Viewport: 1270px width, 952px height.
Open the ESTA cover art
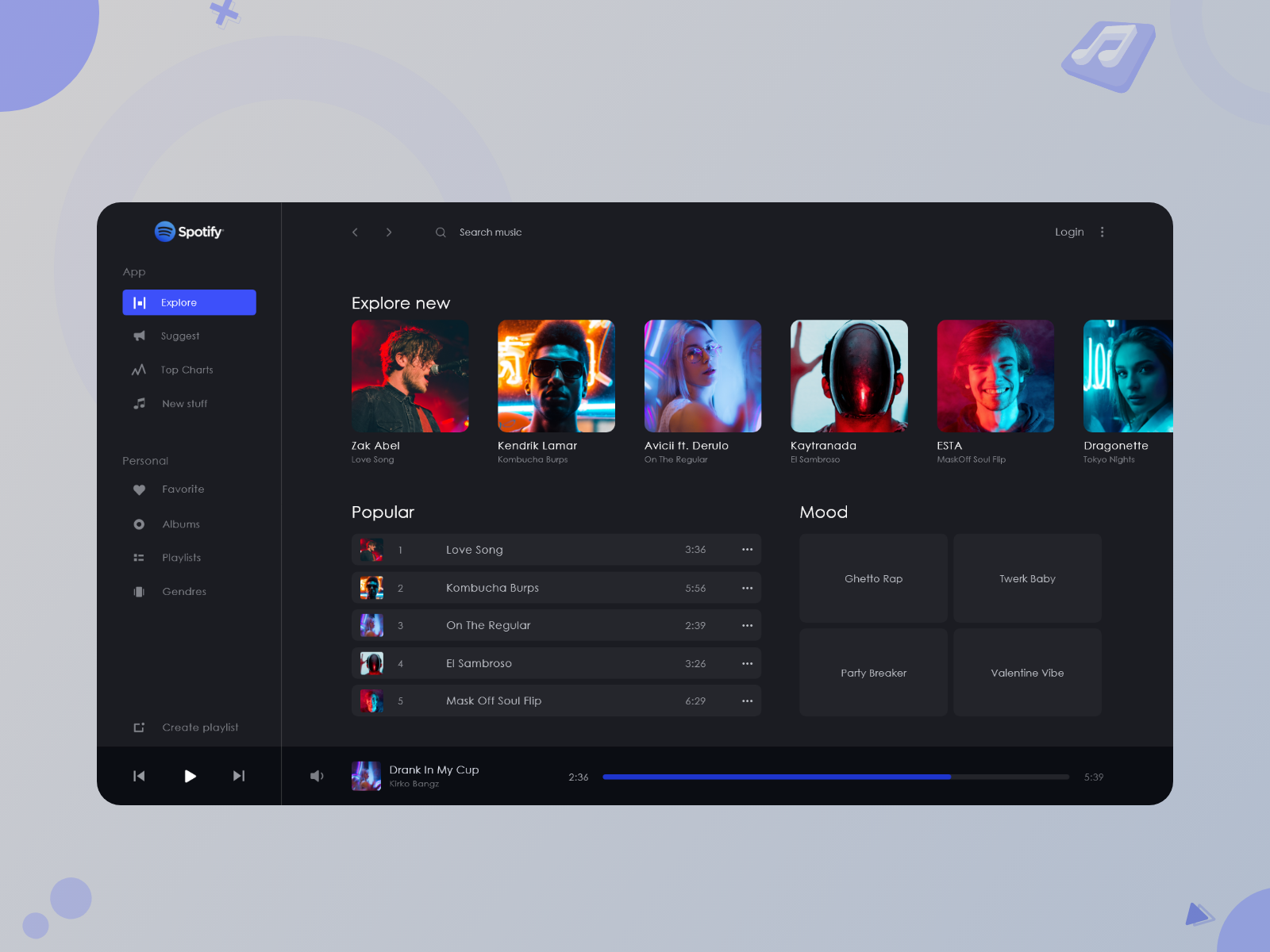(995, 376)
